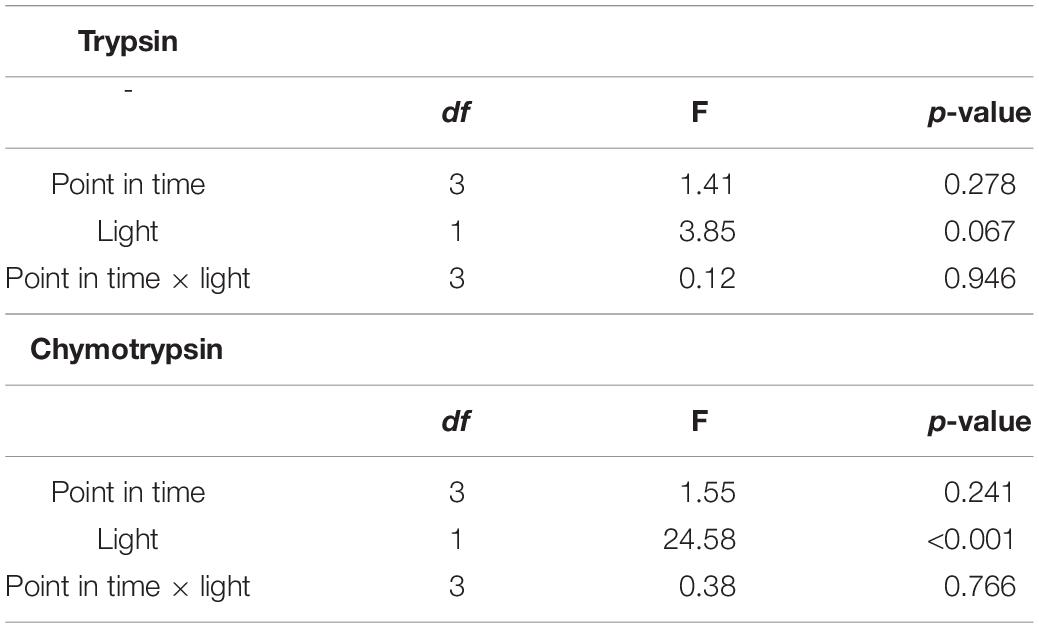Screen dimensions: 1039x628
Task: Click the p-value 0.766
Action: pyautogui.click(x=979, y=586)
